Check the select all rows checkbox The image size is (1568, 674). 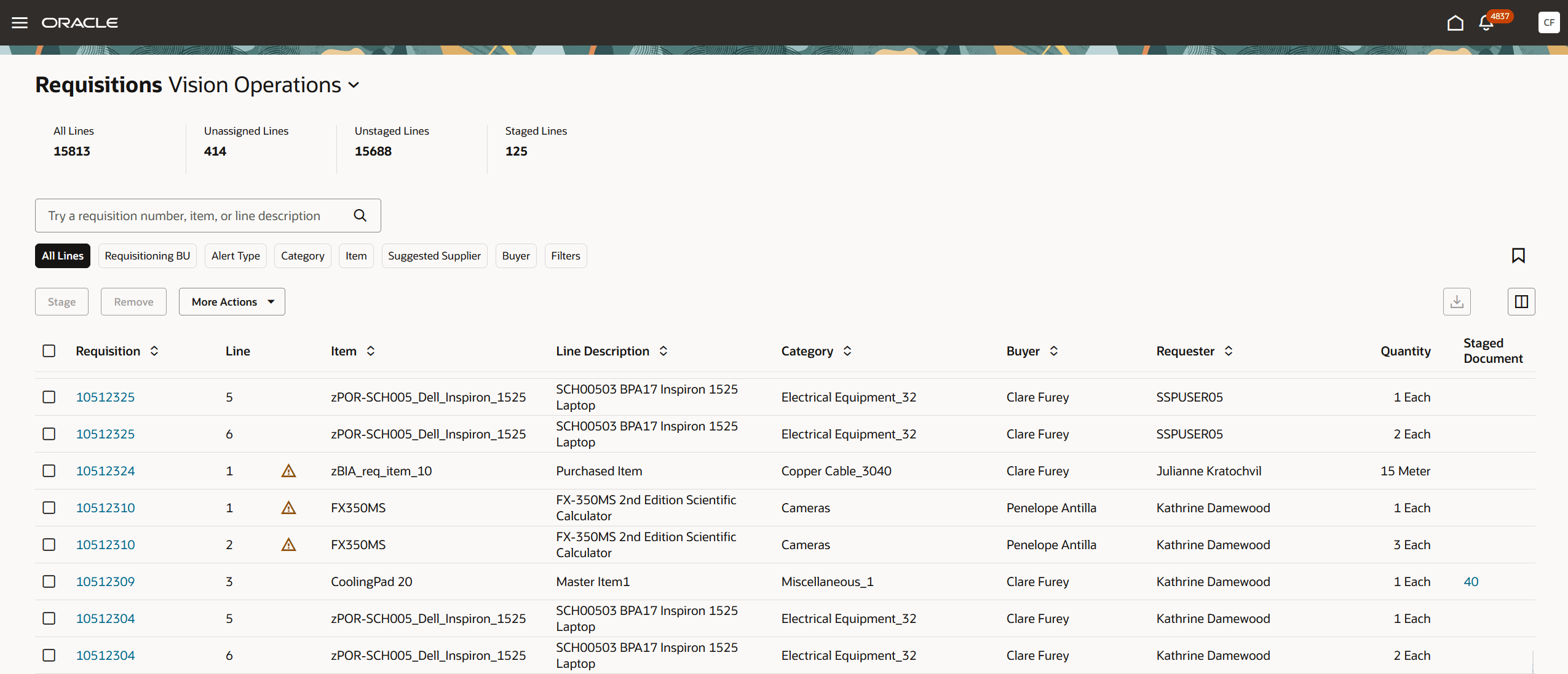click(x=49, y=351)
